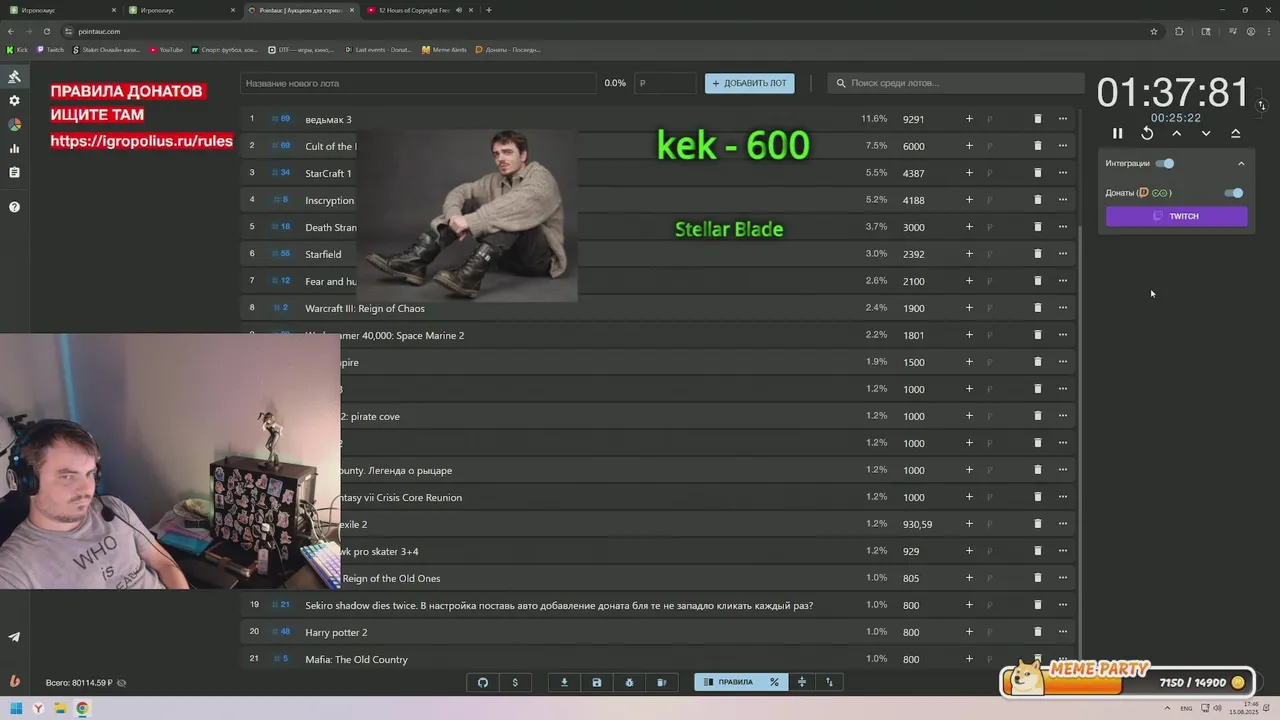Click the compact rows toolbar icon
Image resolution: width=1280 pixels, height=720 pixels.
click(801, 682)
